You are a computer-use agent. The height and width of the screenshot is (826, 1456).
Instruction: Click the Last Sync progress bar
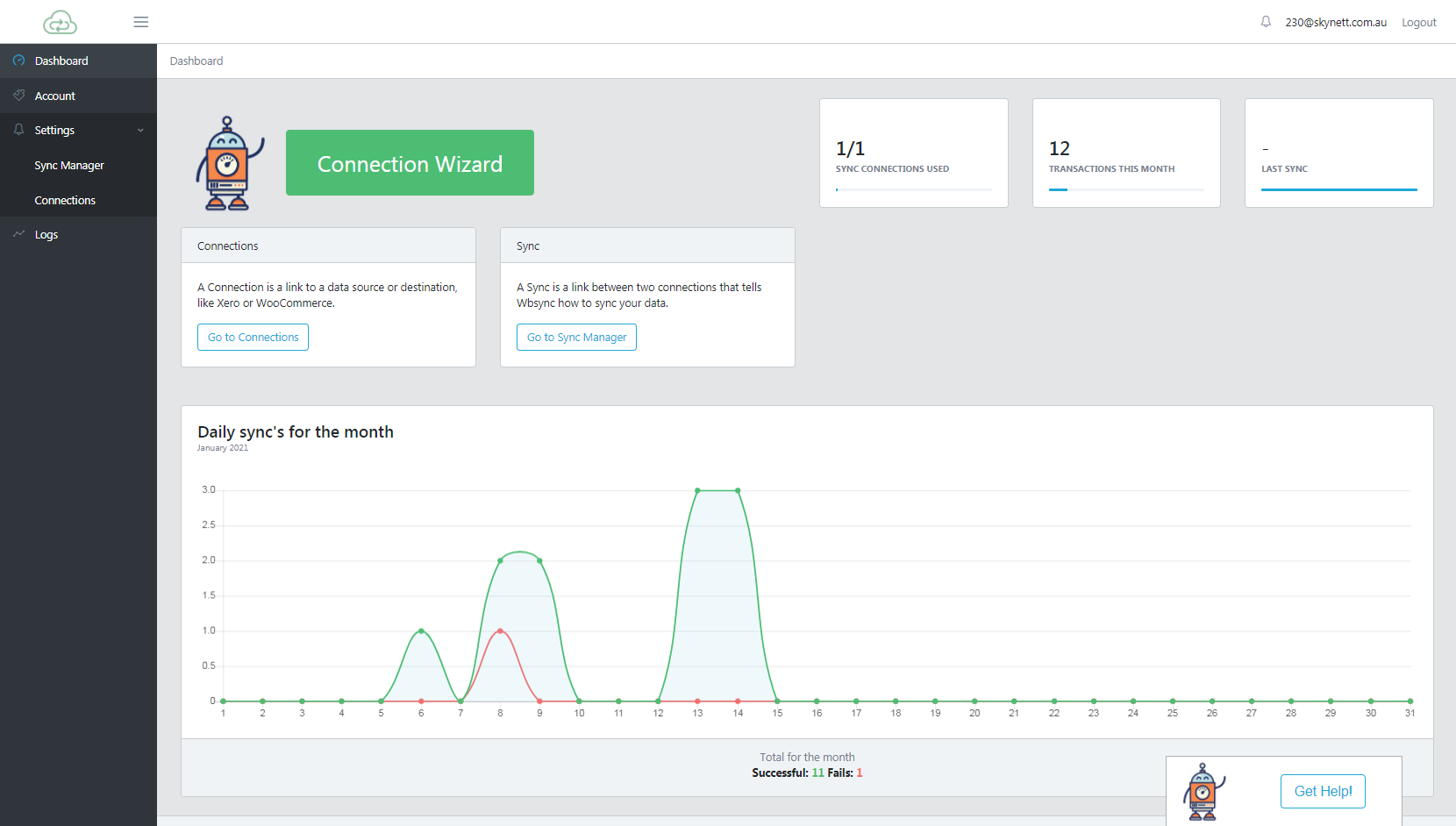click(1339, 189)
